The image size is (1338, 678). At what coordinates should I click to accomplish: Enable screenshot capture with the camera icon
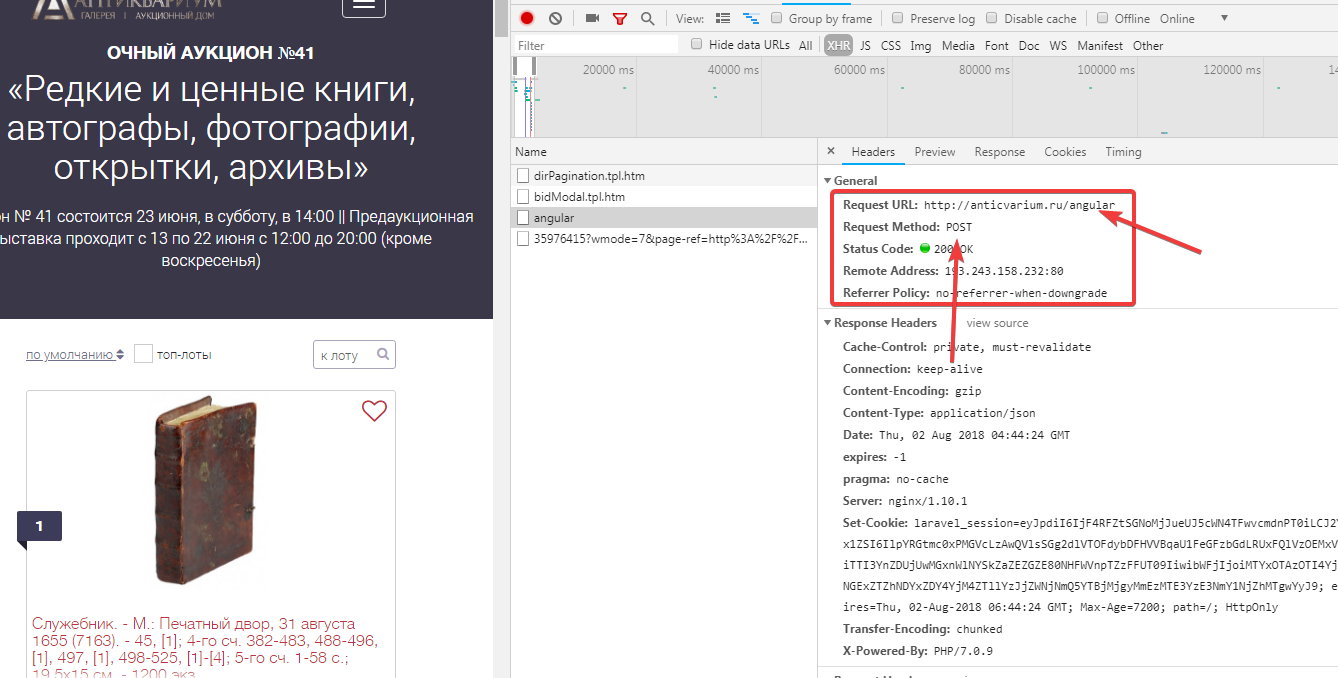click(592, 17)
